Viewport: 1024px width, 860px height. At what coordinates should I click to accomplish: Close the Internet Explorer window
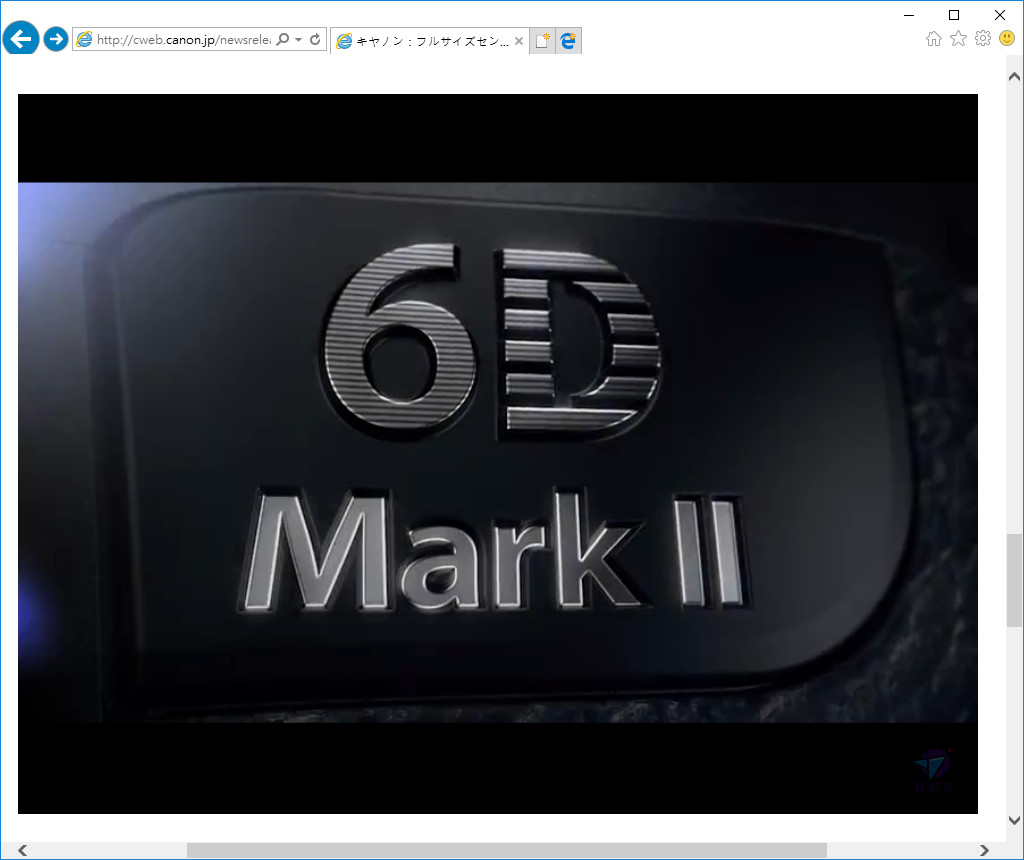pyautogui.click(x=1000, y=15)
